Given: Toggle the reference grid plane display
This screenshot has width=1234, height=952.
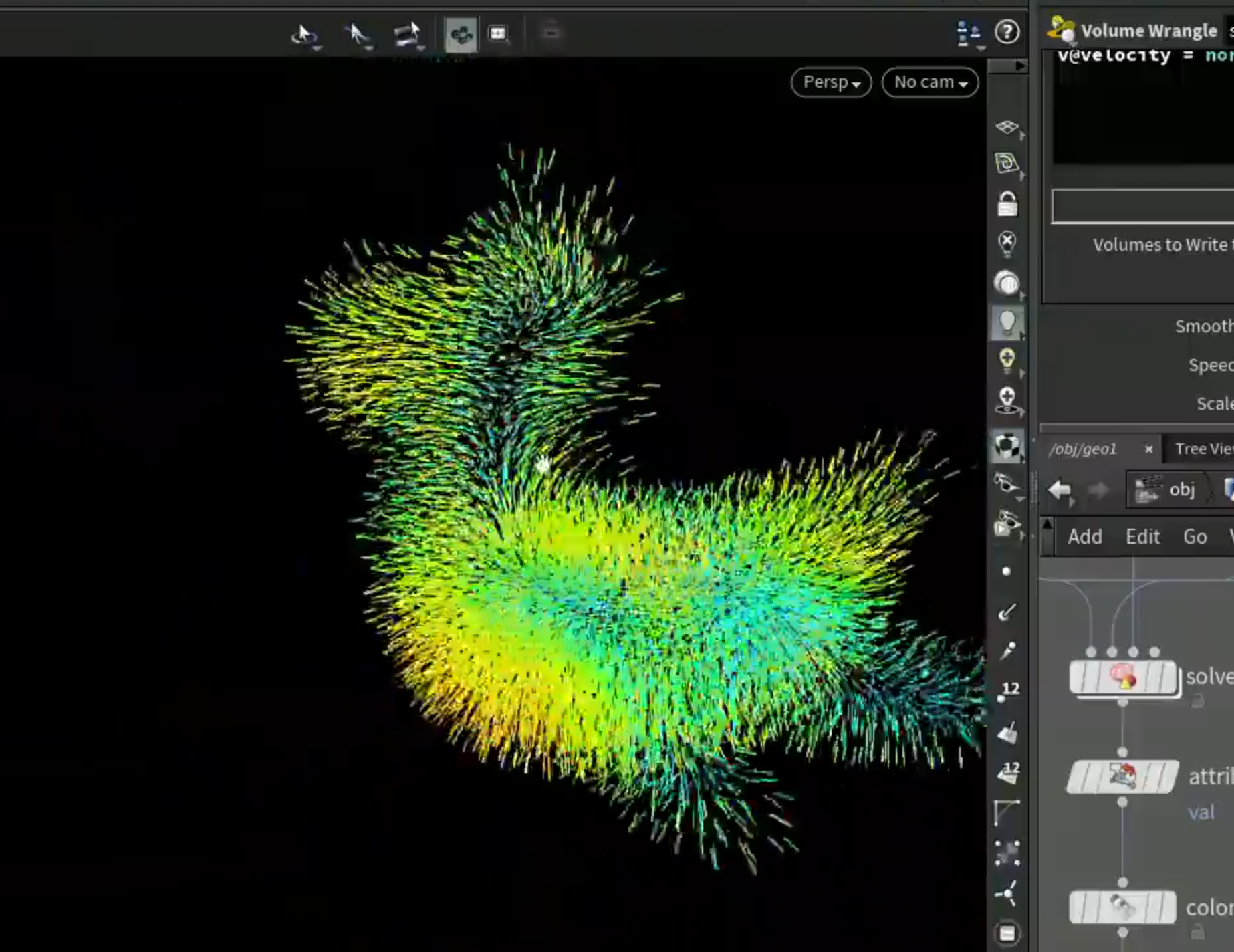Looking at the screenshot, I should click(x=1007, y=127).
